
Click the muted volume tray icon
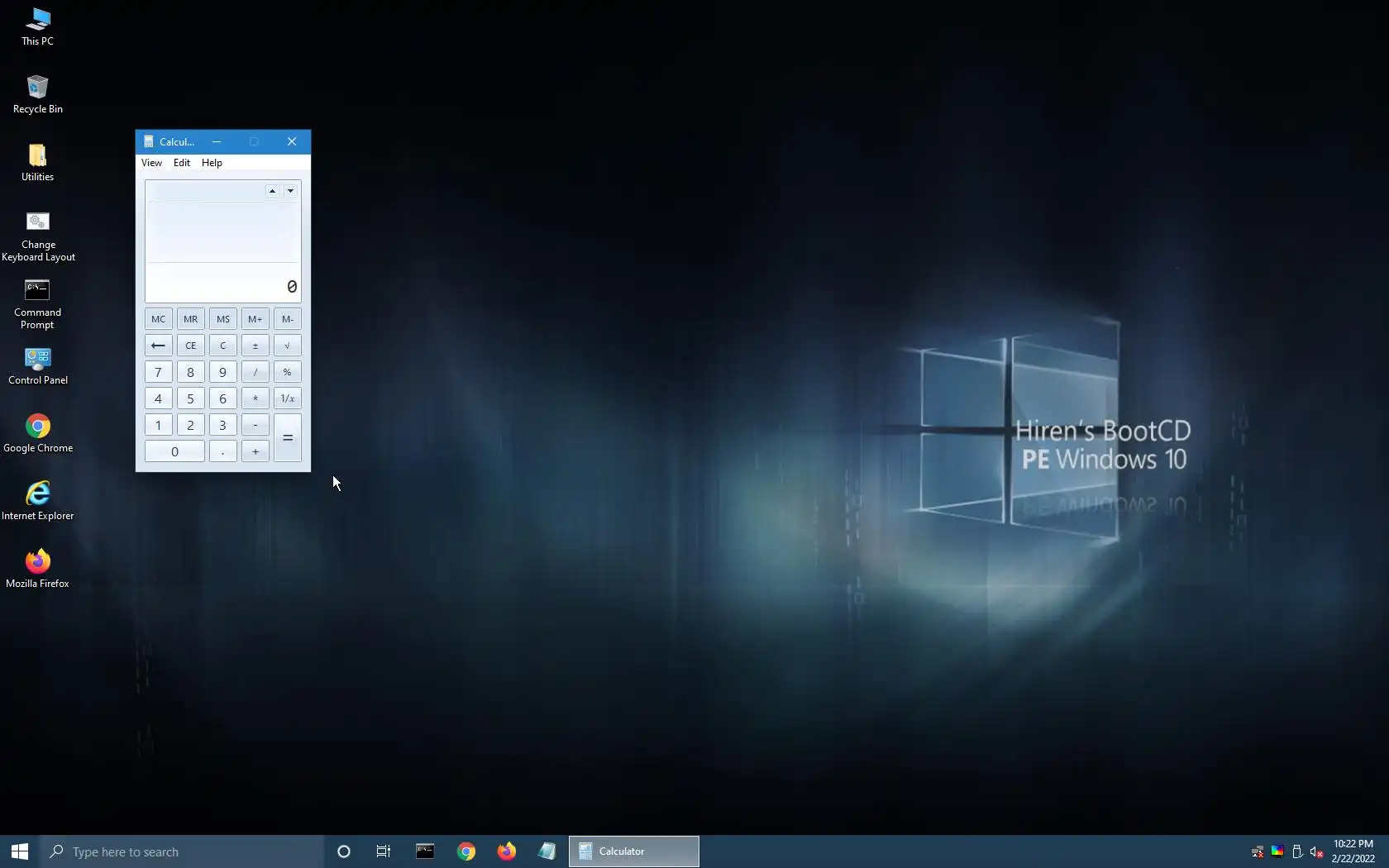tap(1317, 851)
